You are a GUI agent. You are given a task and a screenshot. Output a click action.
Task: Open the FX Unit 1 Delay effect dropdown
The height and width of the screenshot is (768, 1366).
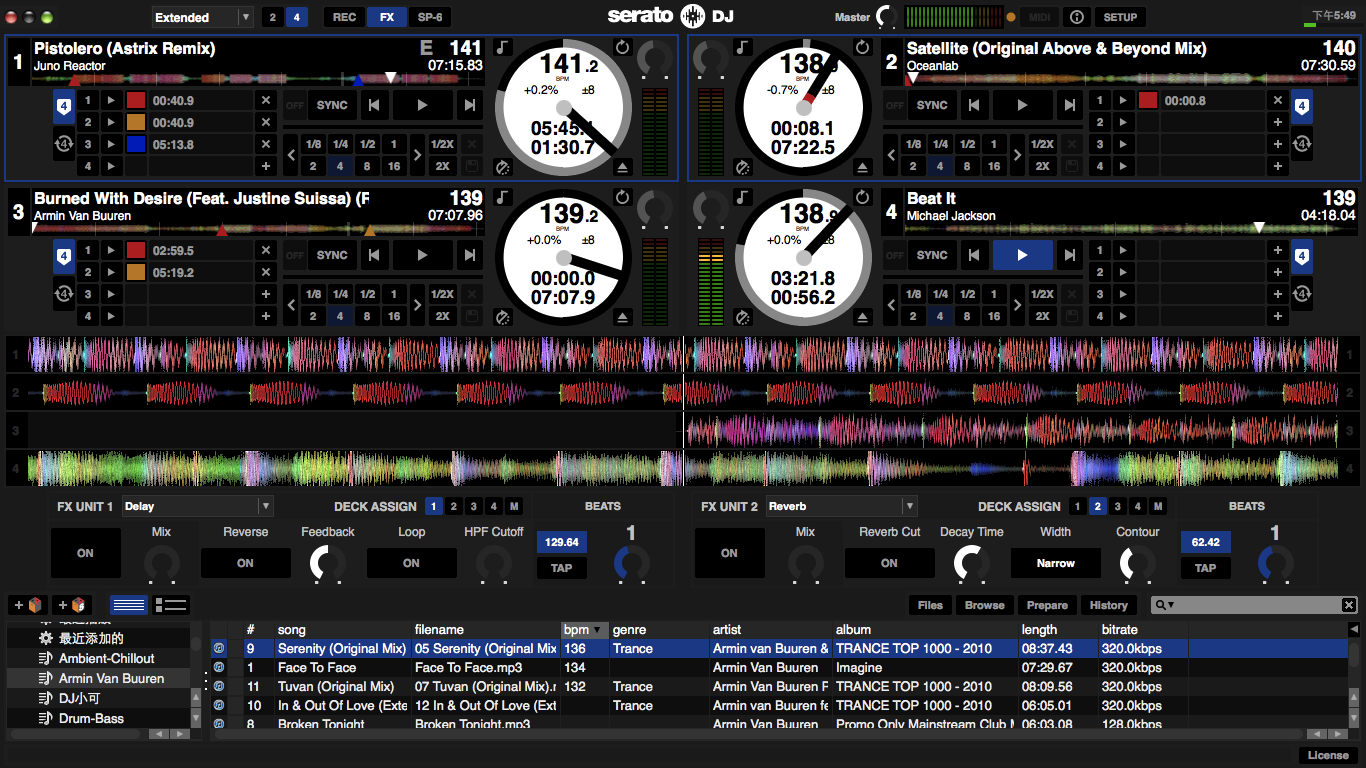(x=197, y=506)
